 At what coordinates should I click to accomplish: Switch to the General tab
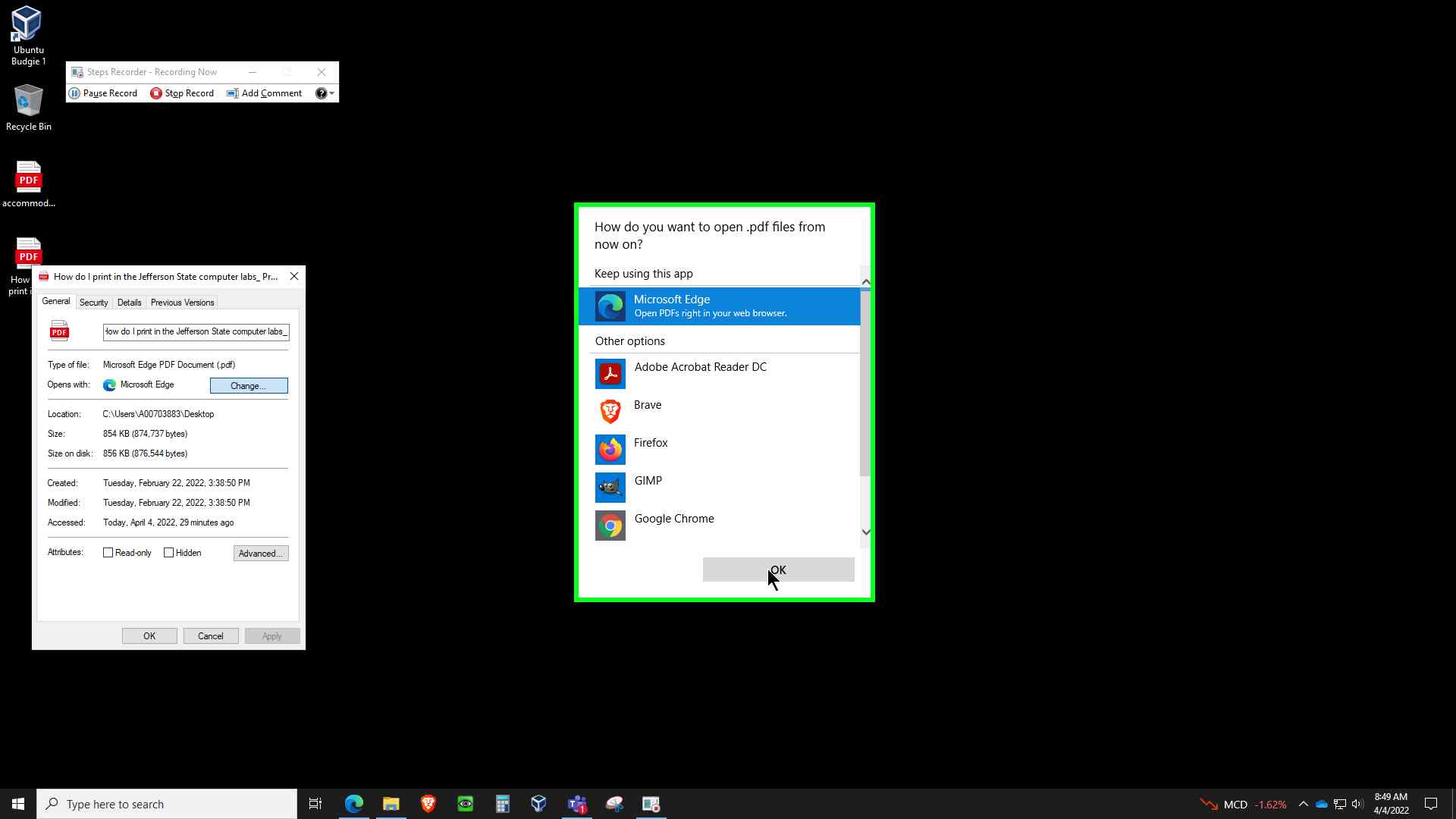56,301
